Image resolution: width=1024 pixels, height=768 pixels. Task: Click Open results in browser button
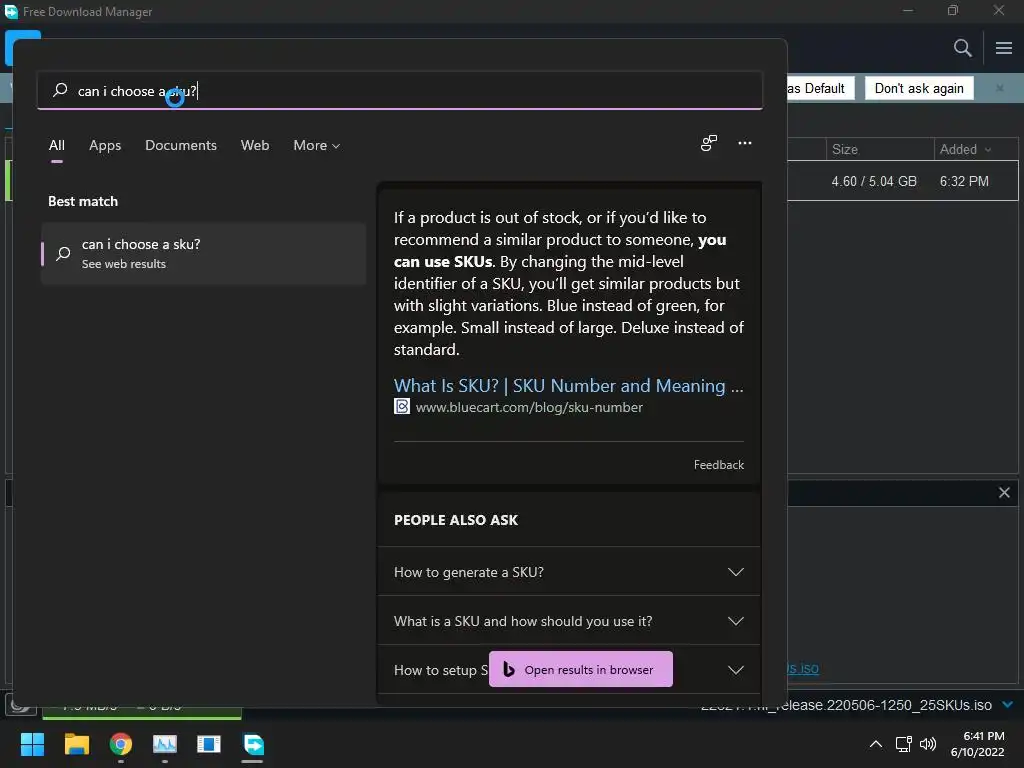[x=581, y=669]
